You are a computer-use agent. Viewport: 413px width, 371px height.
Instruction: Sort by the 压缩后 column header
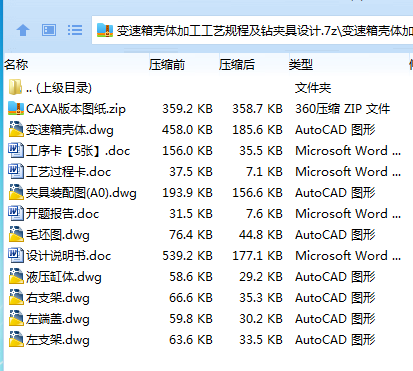coord(237,64)
